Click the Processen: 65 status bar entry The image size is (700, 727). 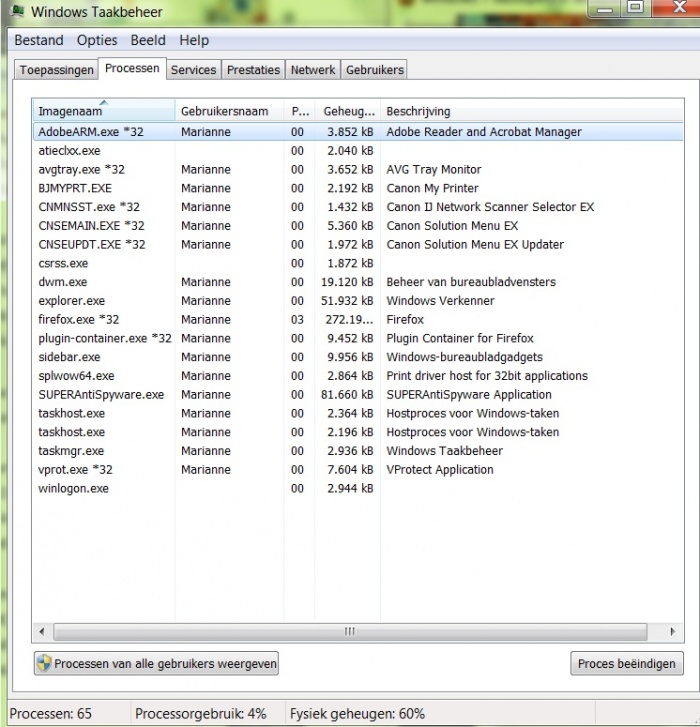click(x=51, y=714)
